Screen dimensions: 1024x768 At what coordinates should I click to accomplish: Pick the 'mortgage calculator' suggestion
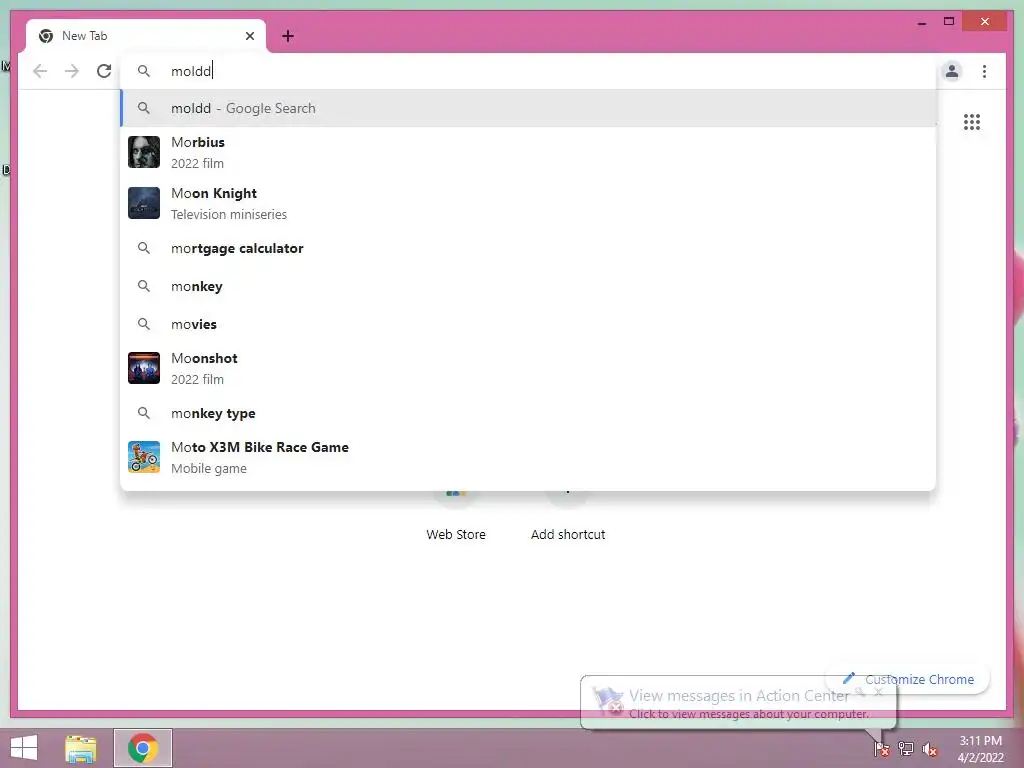tap(528, 248)
